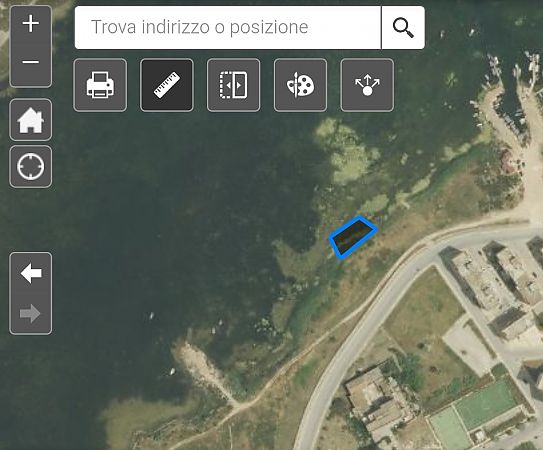This screenshot has width=543, height=450.
Task: Open the share arrows tool
Action: (367, 85)
